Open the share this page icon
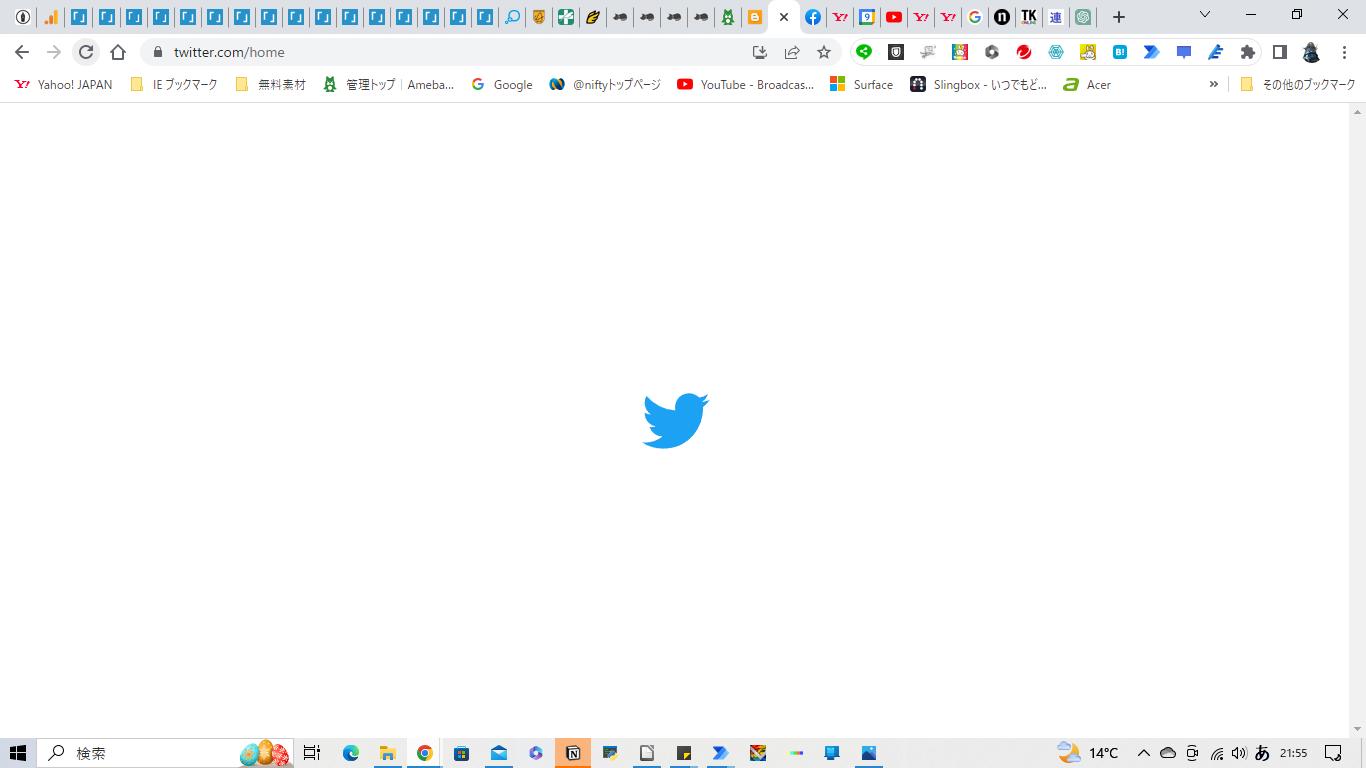This screenshot has width=1366, height=768. tap(792, 52)
